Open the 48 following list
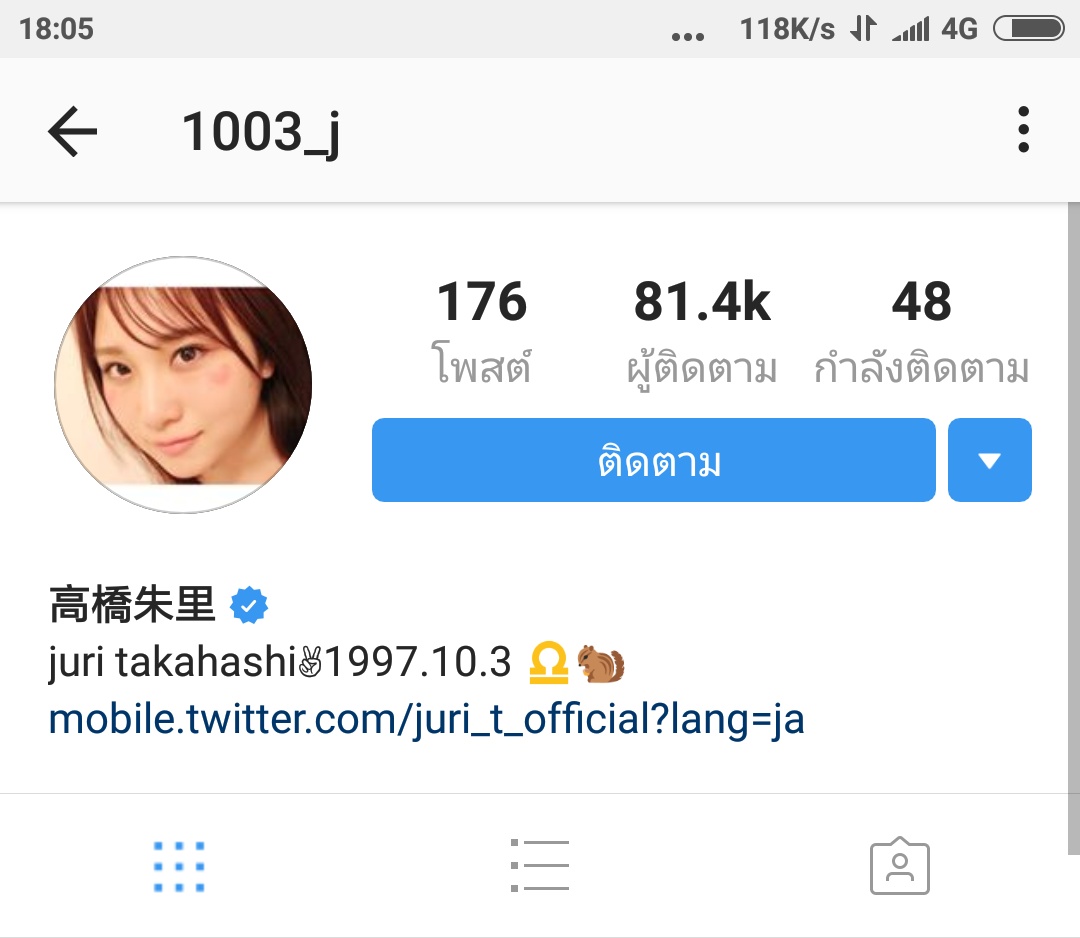The image size is (1080, 938). pyautogui.click(x=922, y=331)
